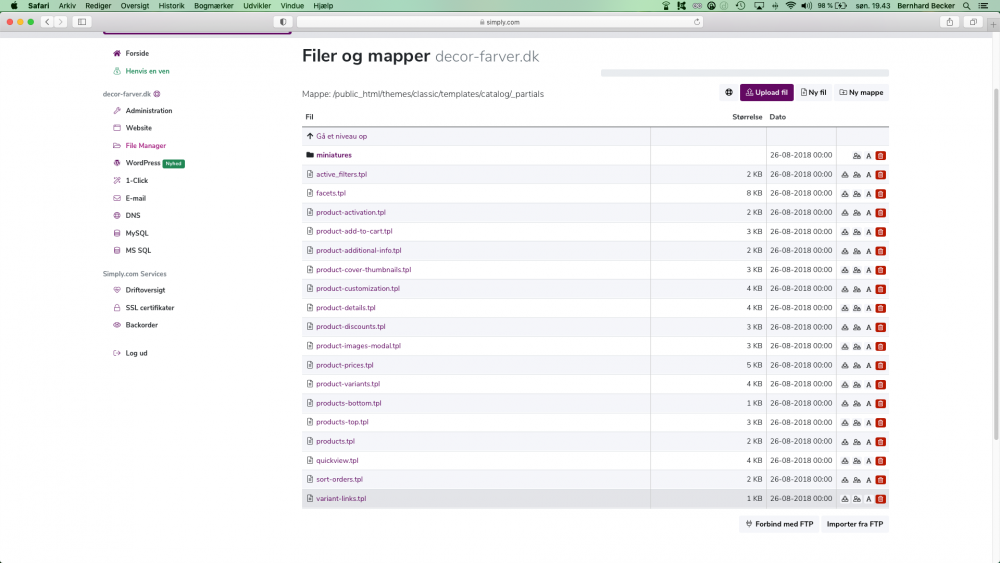The width and height of the screenshot is (1000, 563).
Task: Reload the simply.com page
Action: point(696,22)
